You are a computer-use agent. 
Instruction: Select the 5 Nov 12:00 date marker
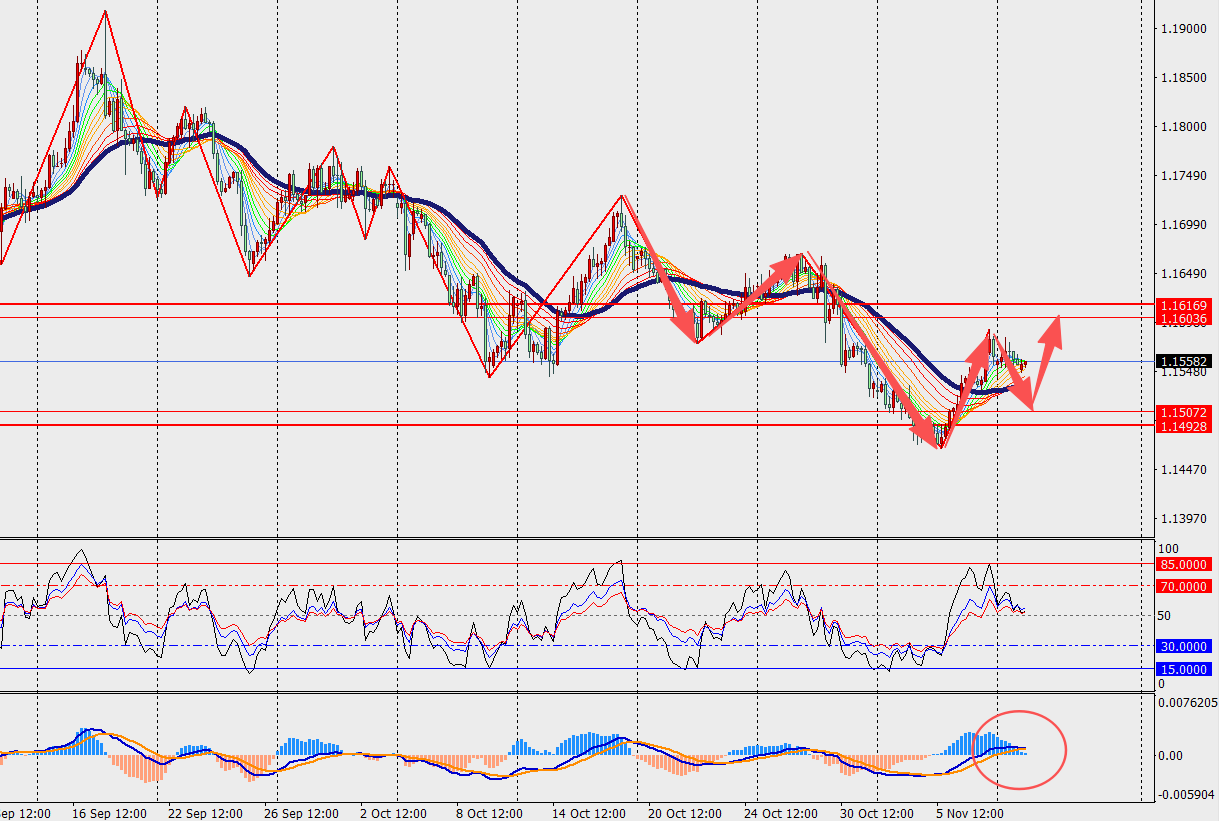pyautogui.click(x=968, y=813)
